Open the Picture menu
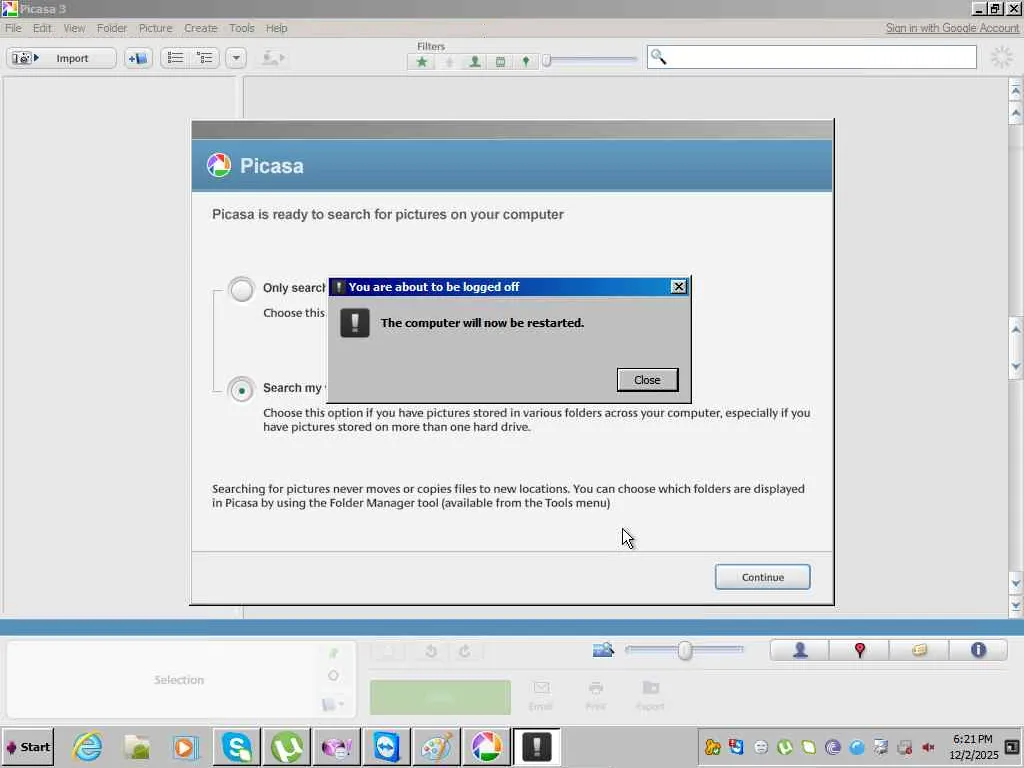1024x768 pixels. pyautogui.click(x=155, y=28)
